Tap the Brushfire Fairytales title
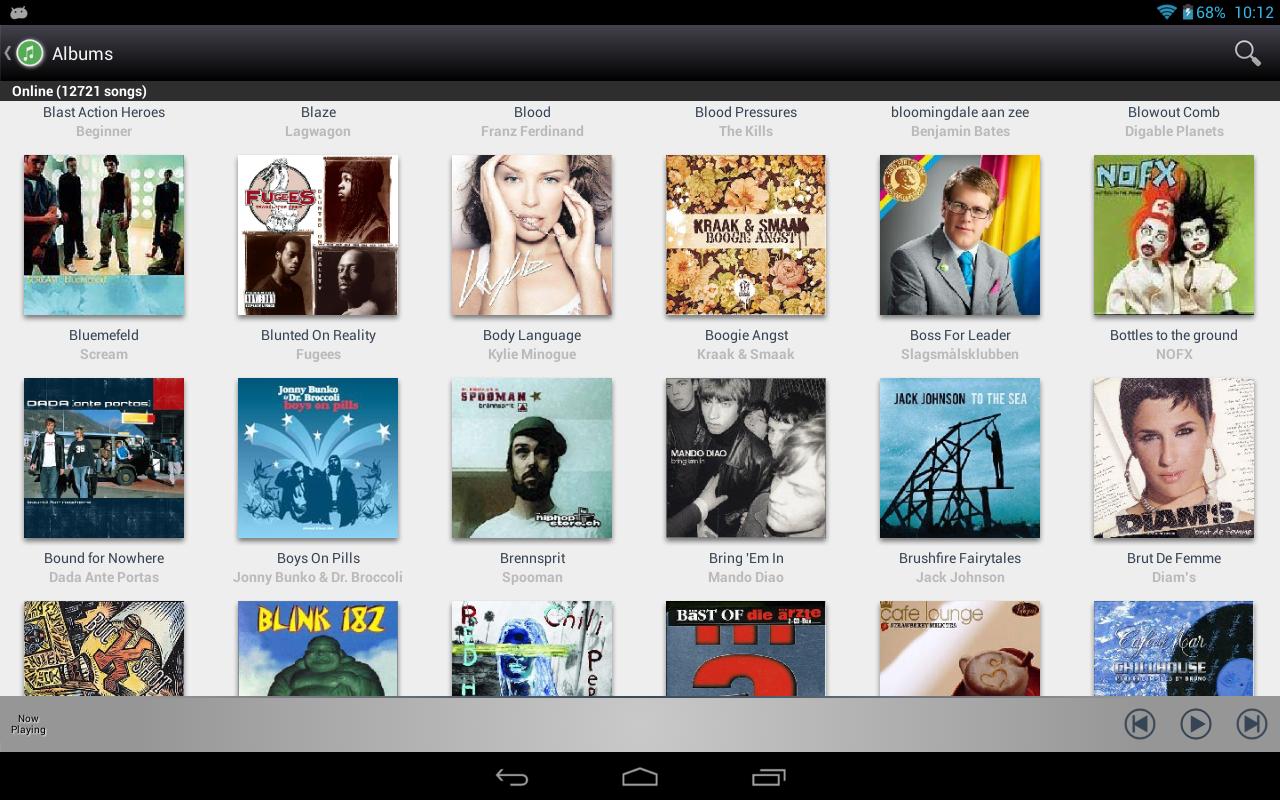Screen dimensions: 1280x800 pos(960,558)
